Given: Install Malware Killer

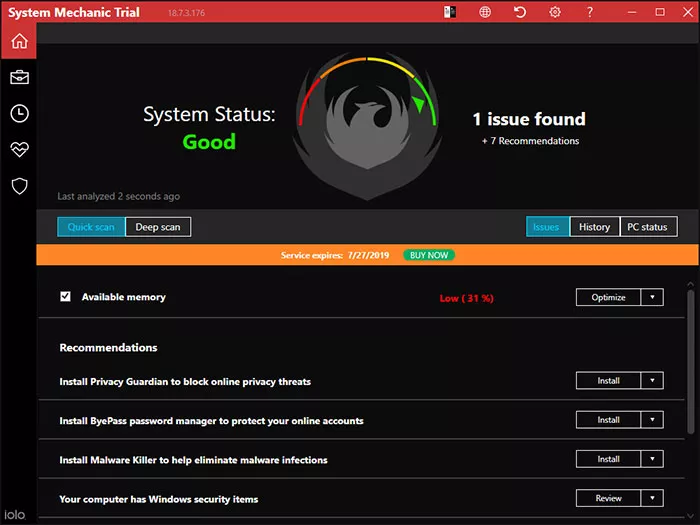Looking at the screenshot, I should click(x=608, y=459).
